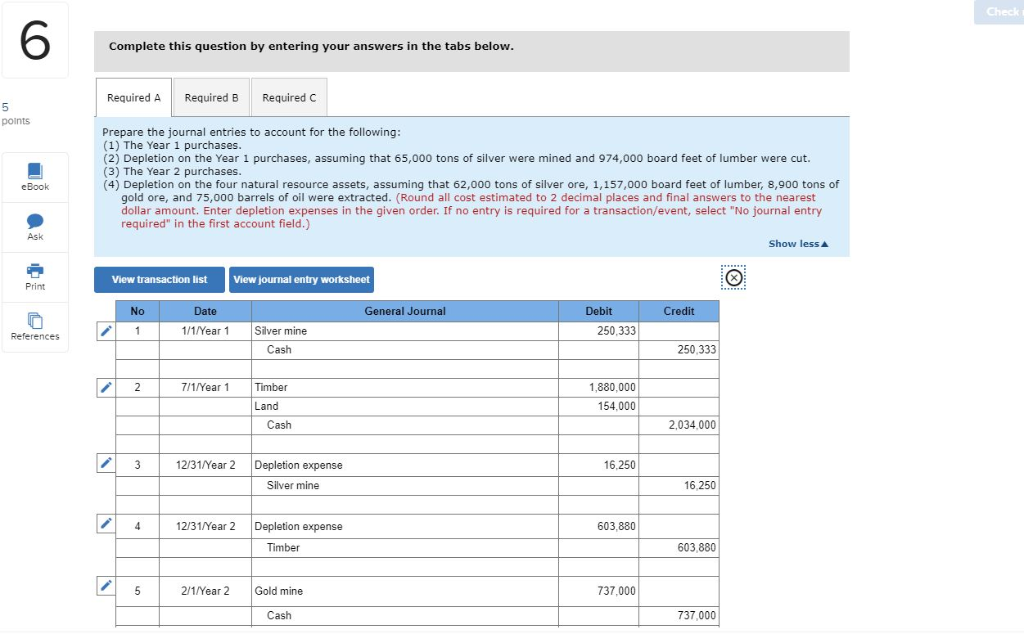
Task: Click the pencil icon for entry 3 Depletion expense
Action: [x=105, y=463]
